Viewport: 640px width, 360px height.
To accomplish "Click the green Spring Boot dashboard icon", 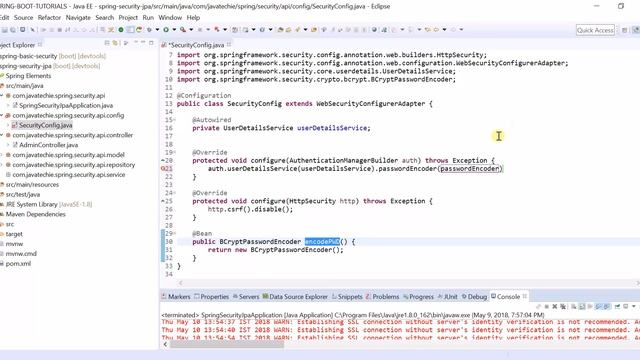I will 121,30.
